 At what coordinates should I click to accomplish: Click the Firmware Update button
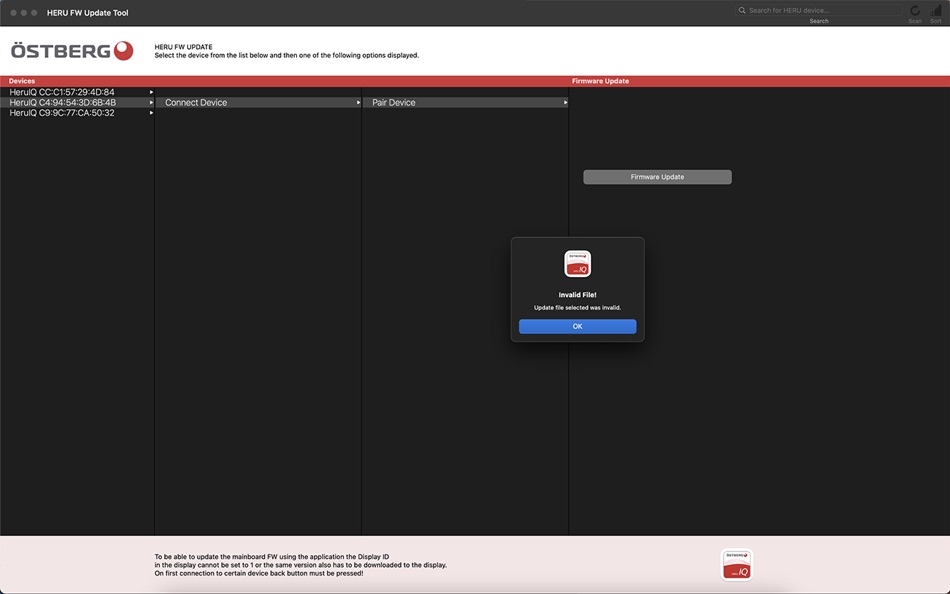tap(657, 177)
